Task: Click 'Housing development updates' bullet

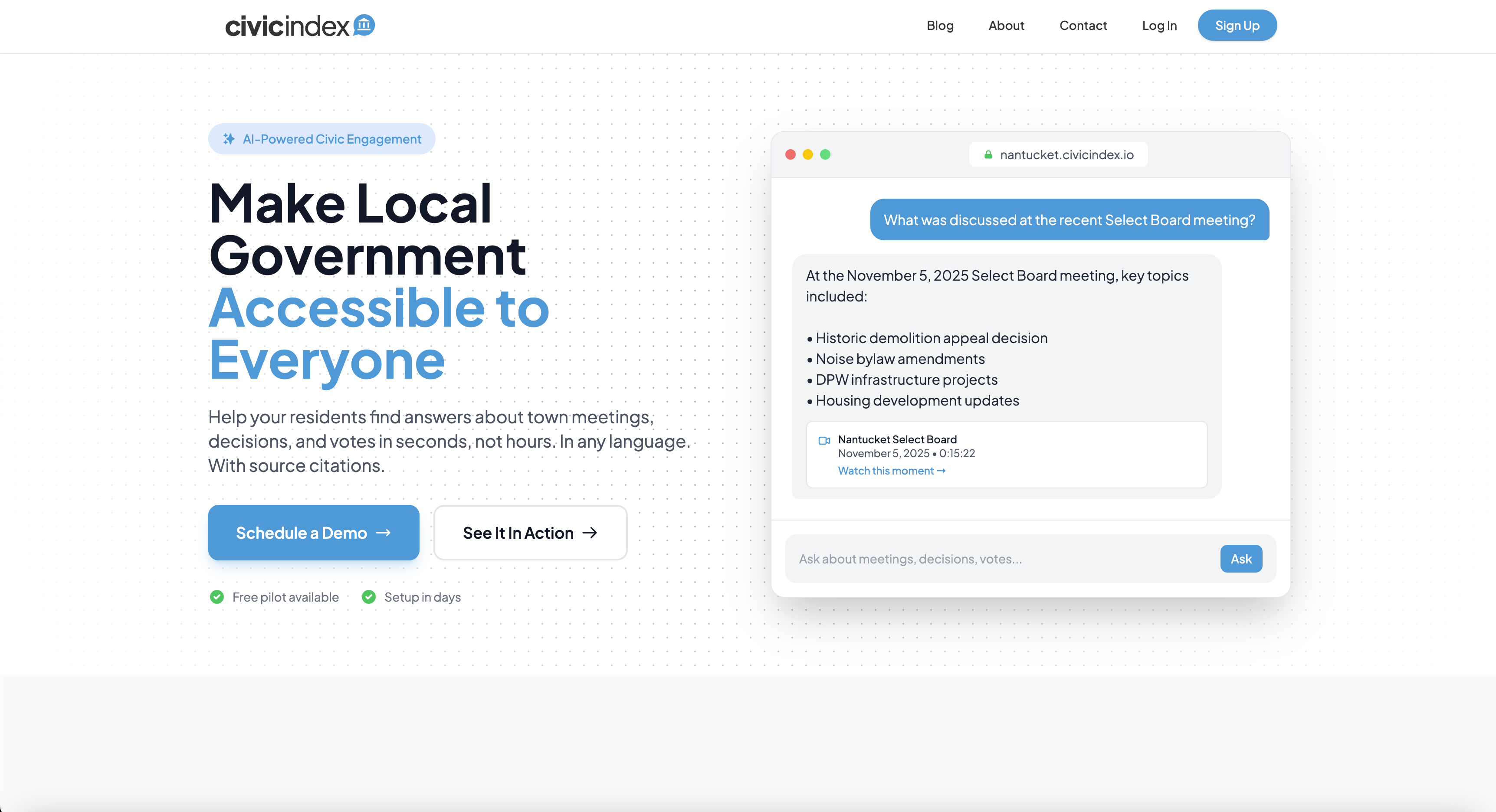Action: (x=912, y=400)
